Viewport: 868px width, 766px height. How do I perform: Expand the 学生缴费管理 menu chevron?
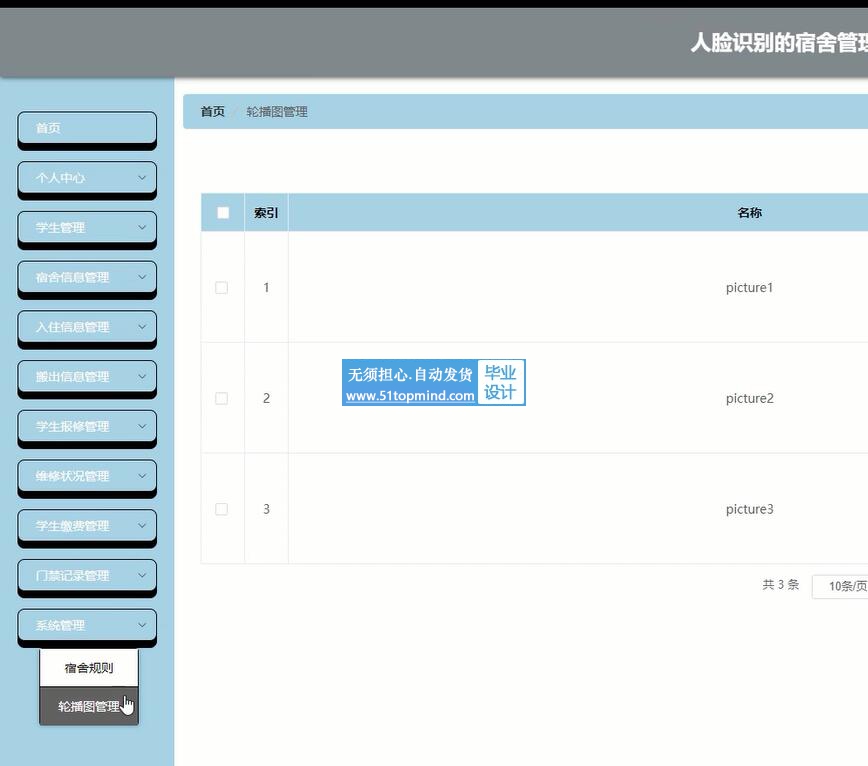click(x=142, y=526)
